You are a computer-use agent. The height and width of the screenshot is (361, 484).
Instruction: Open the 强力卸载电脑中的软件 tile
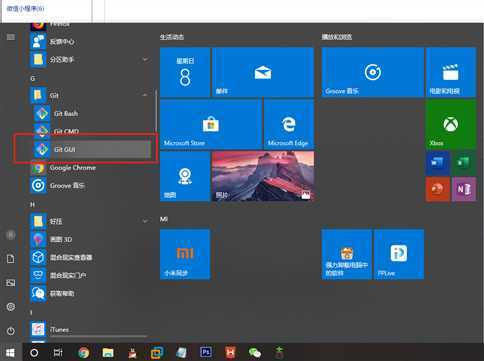(x=347, y=254)
